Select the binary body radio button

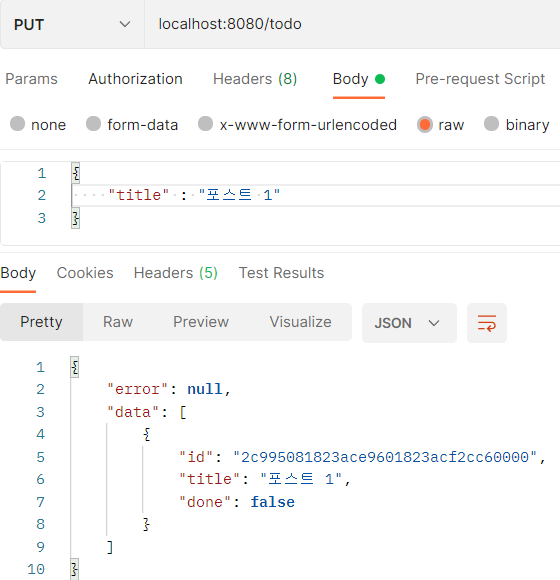491,124
